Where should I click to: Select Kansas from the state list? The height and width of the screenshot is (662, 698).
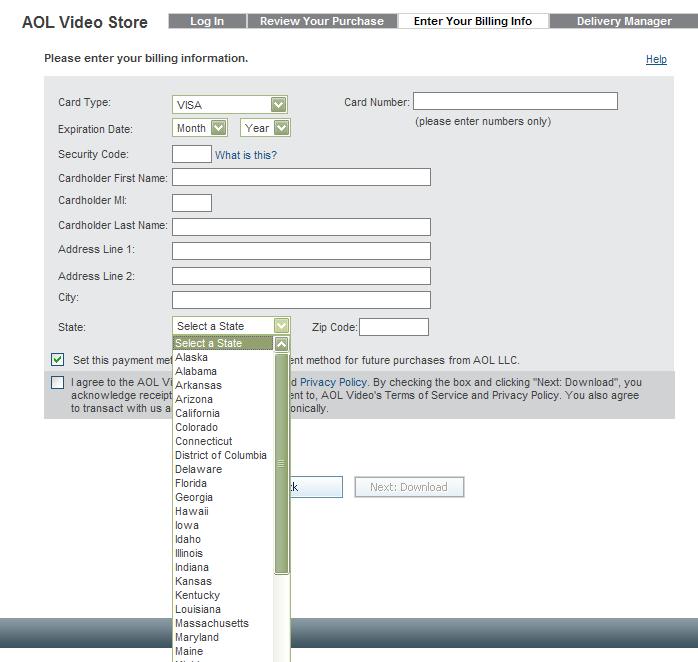coord(223,581)
